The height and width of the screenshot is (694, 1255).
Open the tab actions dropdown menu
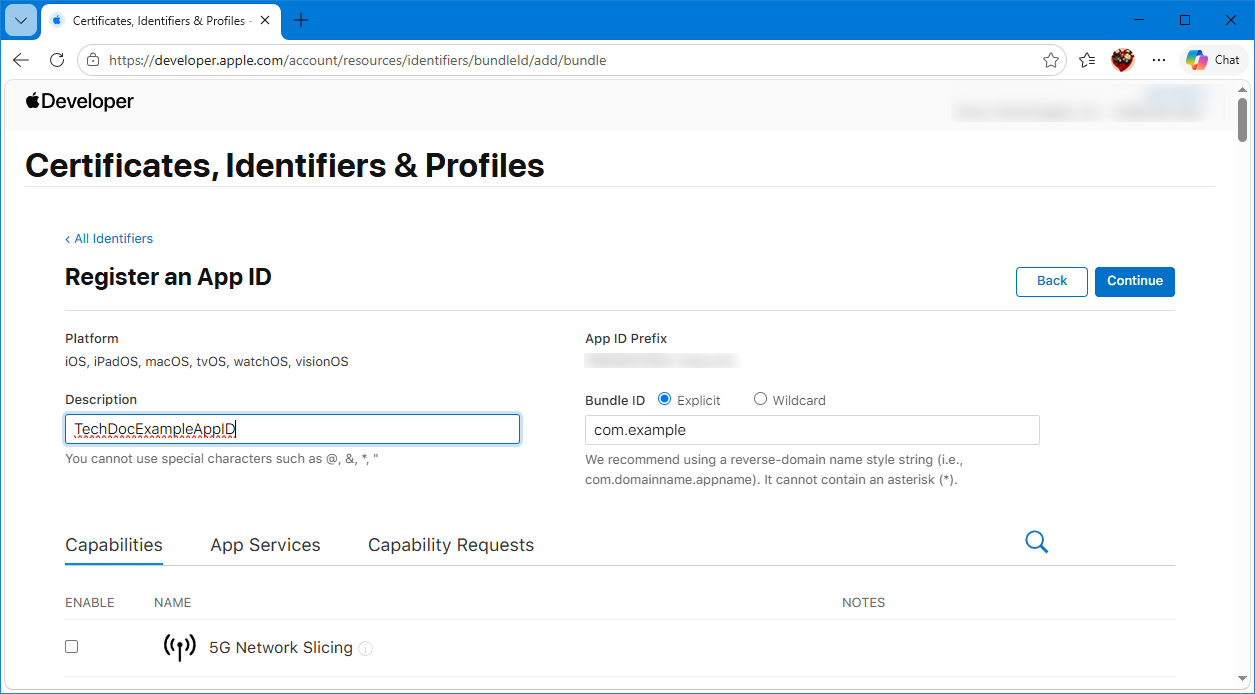point(21,20)
